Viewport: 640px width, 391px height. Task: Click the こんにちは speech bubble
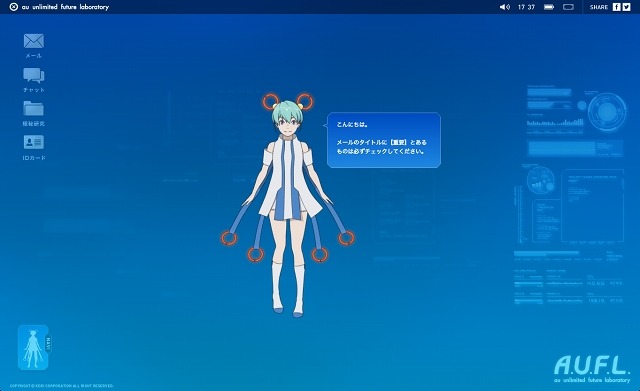384,140
